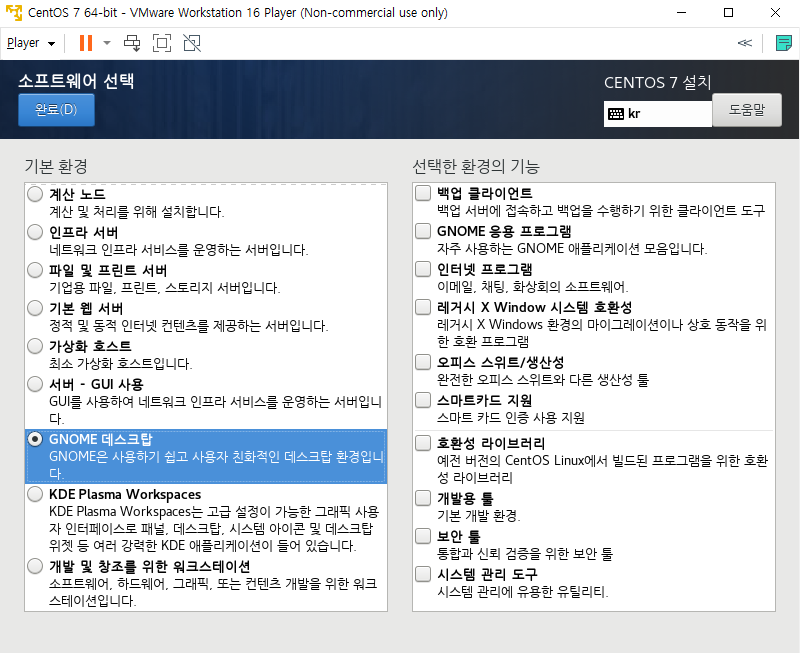
Task: Enable the 호환성 라이브러리 checkbox
Action: [423, 443]
